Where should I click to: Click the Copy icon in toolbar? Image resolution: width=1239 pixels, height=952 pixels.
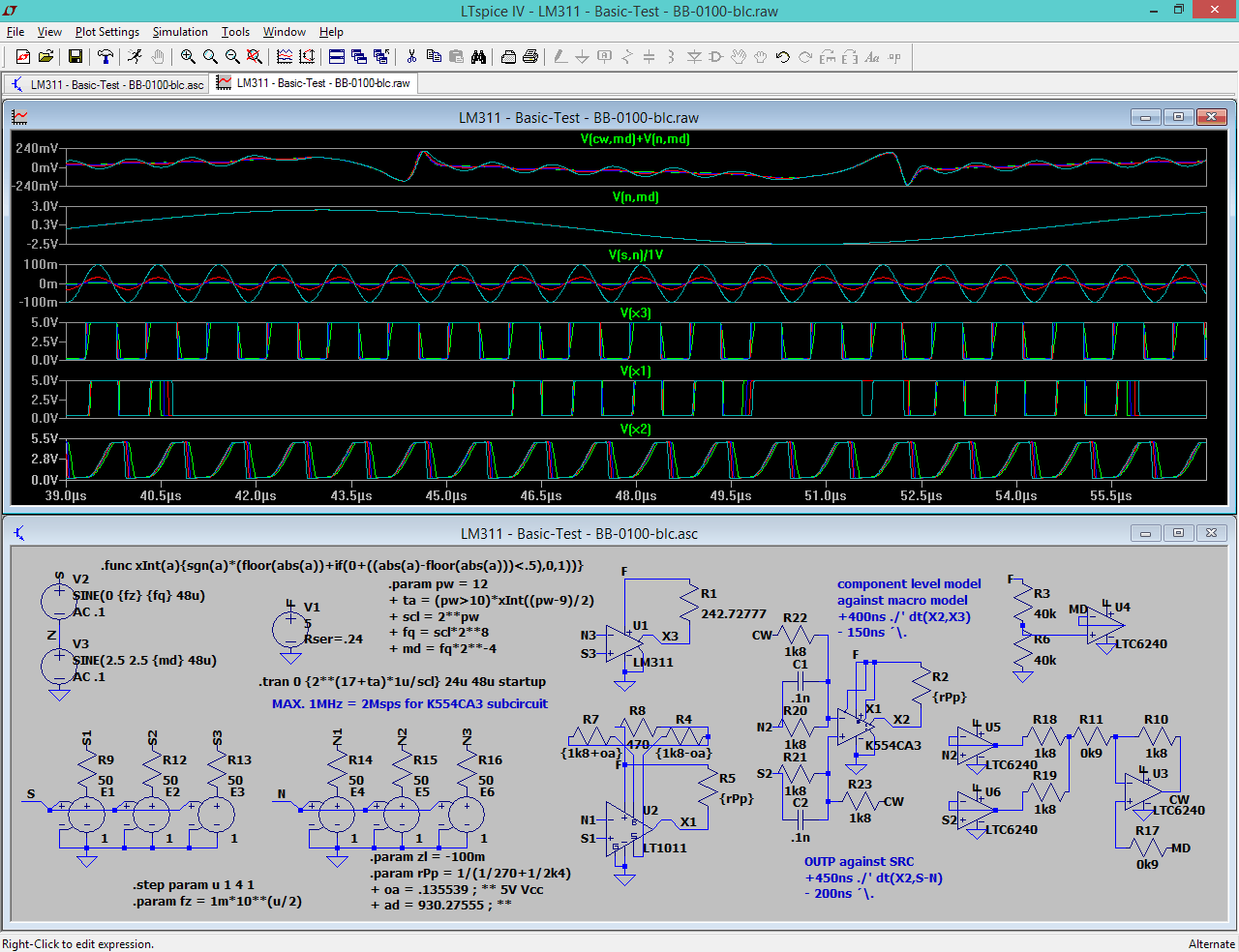[x=434, y=57]
